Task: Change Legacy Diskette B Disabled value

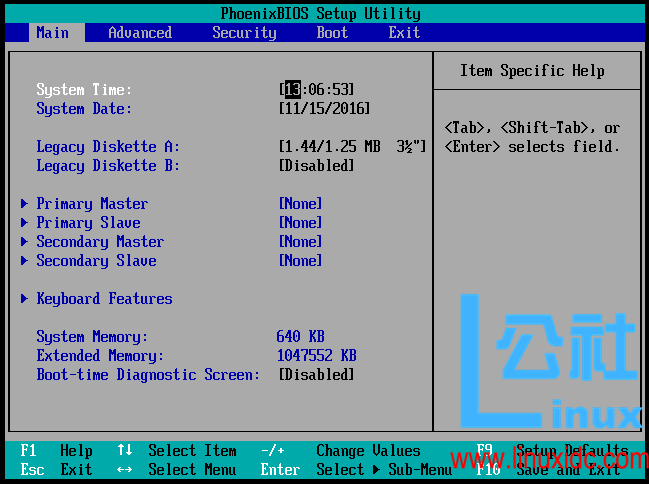Action: click(x=317, y=166)
